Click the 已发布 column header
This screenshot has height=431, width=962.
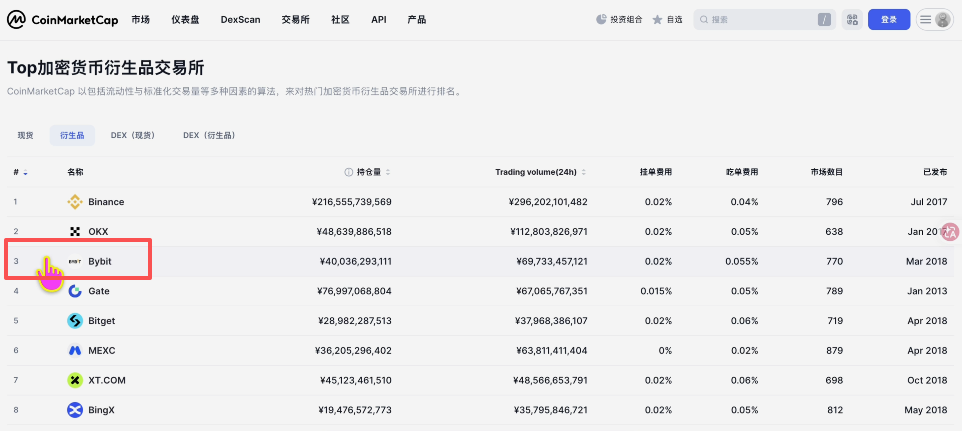(935, 172)
